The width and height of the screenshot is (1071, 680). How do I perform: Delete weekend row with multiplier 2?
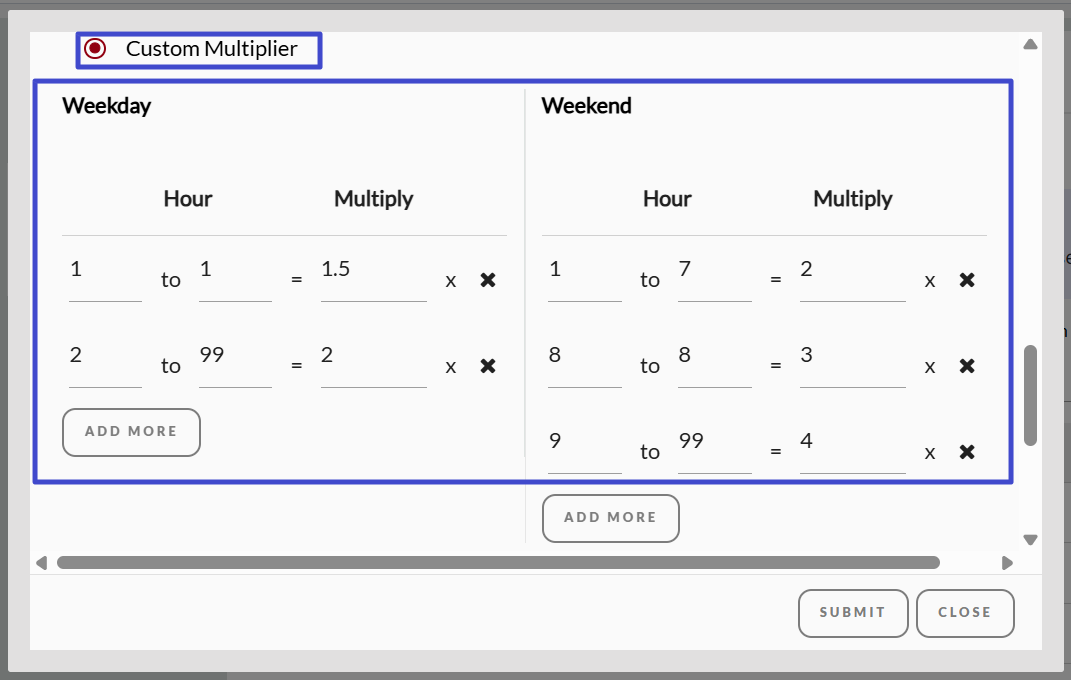(967, 280)
